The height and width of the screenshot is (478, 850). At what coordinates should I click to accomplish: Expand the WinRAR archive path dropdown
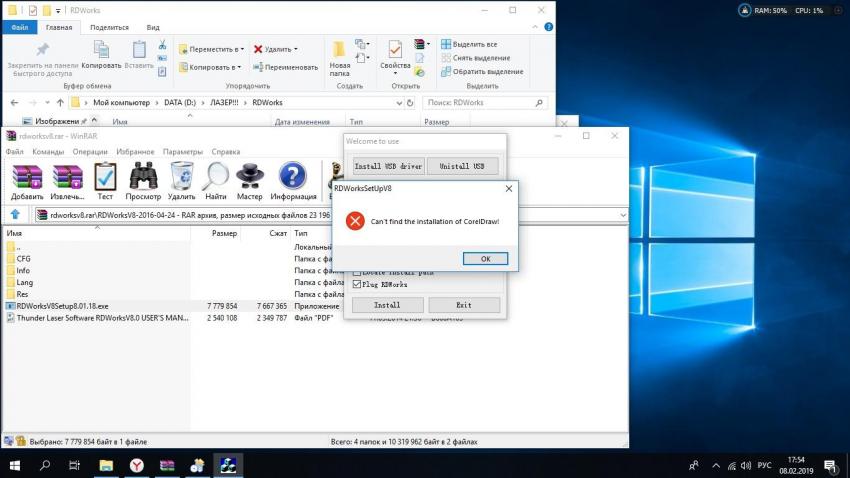pos(622,214)
